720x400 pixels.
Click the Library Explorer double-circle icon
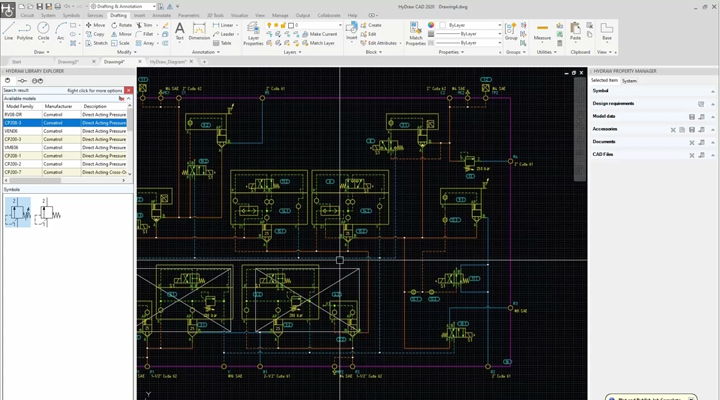click(38, 81)
